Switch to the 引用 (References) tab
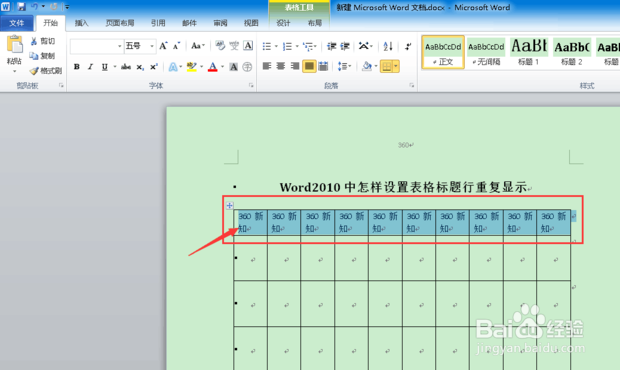This screenshot has height=370, width=620. click(158, 23)
